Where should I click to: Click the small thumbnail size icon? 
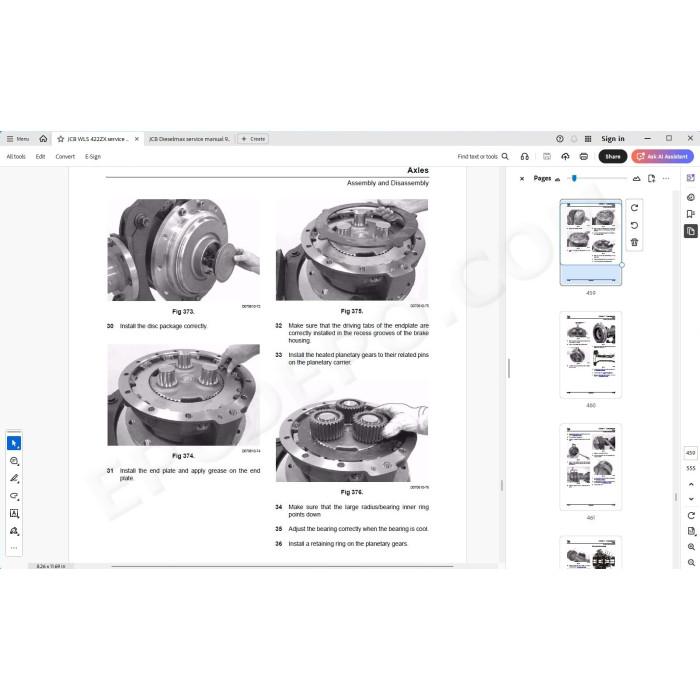tap(558, 179)
